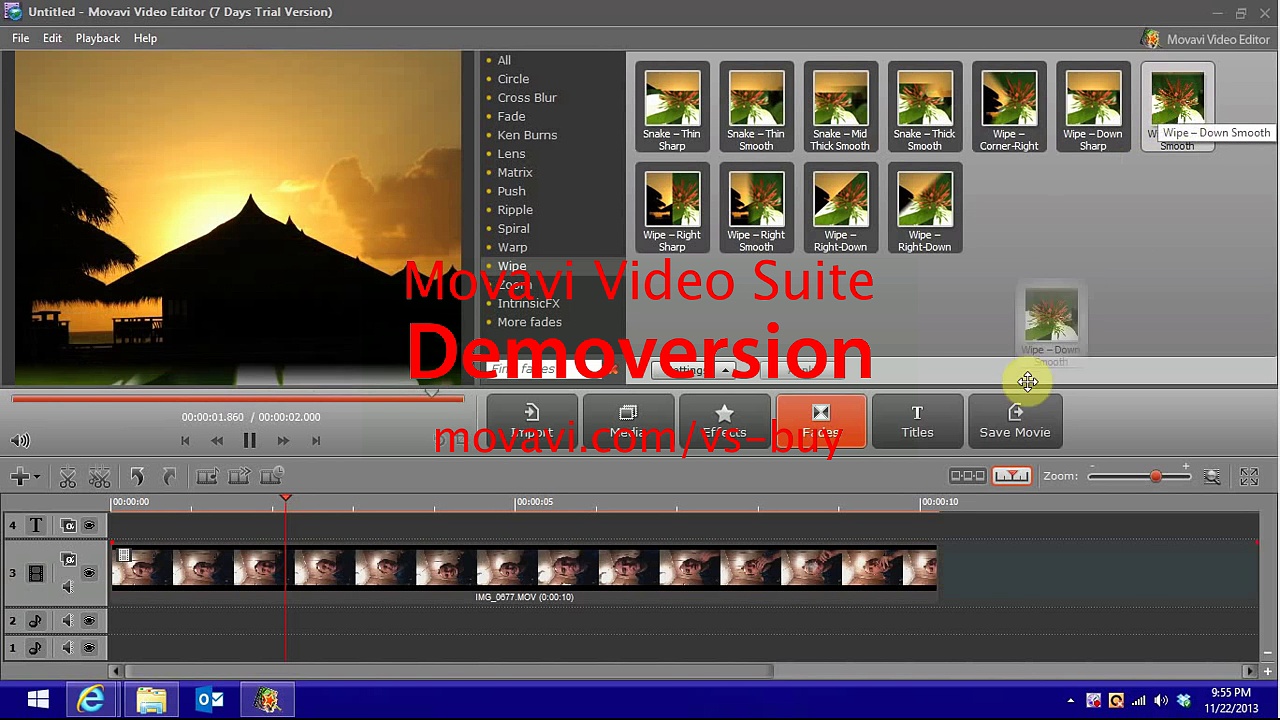This screenshot has height=720, width=1280.
Task: Click the Save Movie button
Action: point(1014,421)
